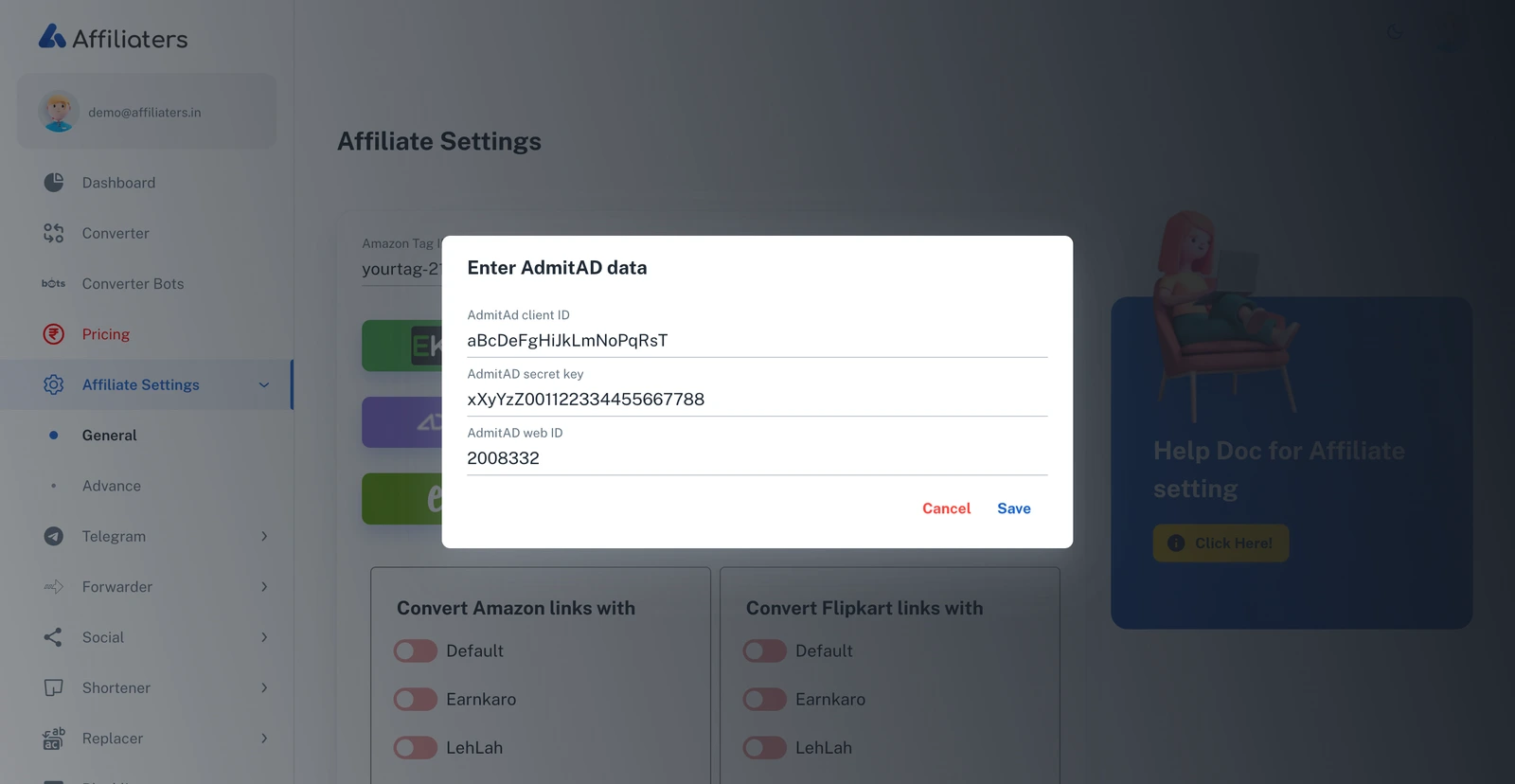Click the Social share icon
The height and width of the screenshot is (784, 1515).
coord(54,637)
